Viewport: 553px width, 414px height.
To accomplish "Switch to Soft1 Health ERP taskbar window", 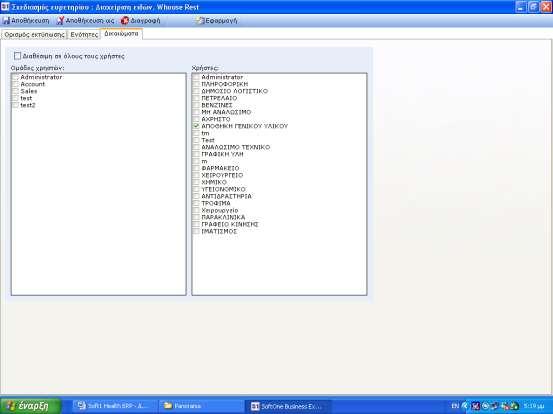I will pyautogui.click(x=114, y=406).
